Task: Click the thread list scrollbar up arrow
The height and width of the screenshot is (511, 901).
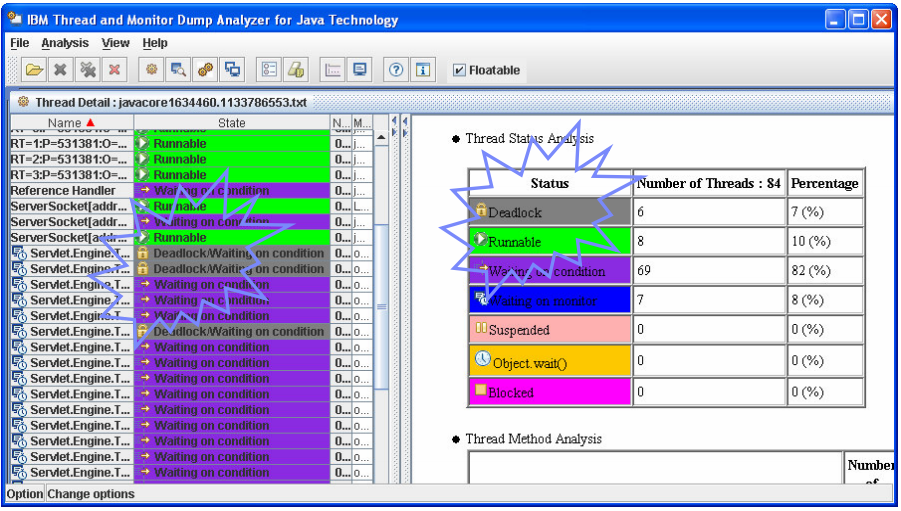Action: (x=381, y=138)
